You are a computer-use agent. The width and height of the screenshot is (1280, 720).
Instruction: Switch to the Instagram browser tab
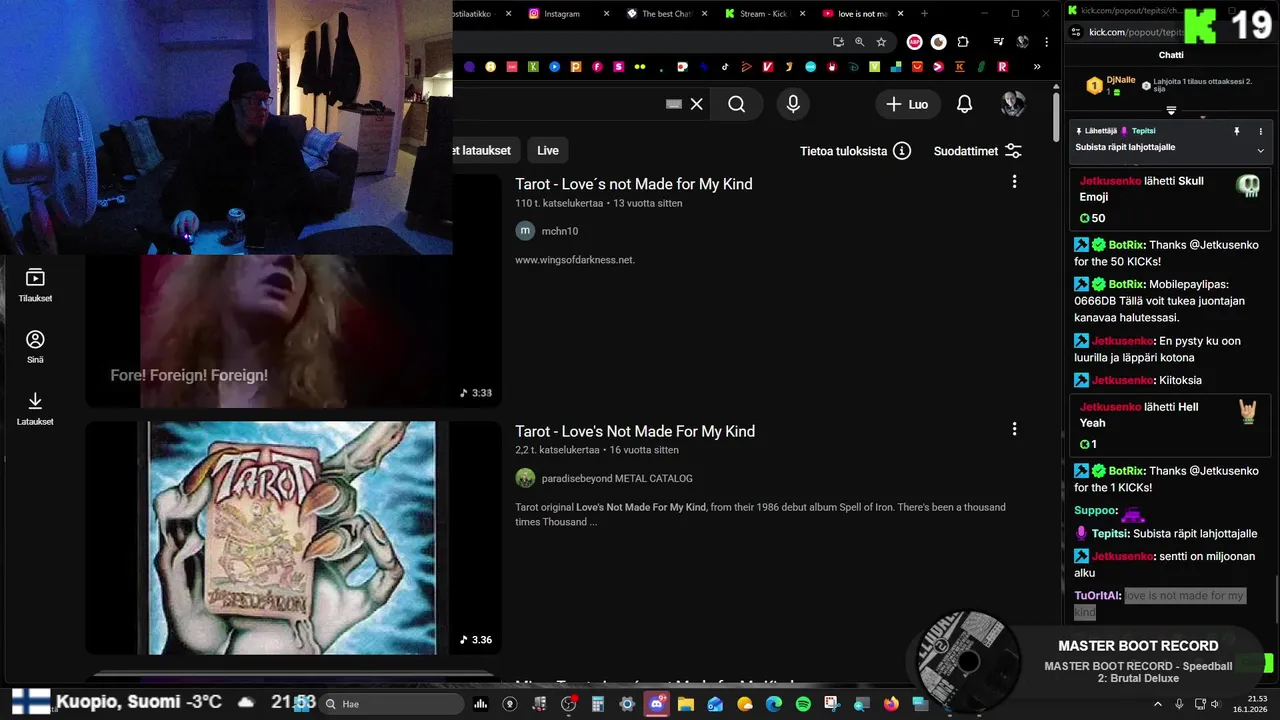pos(560,14)
